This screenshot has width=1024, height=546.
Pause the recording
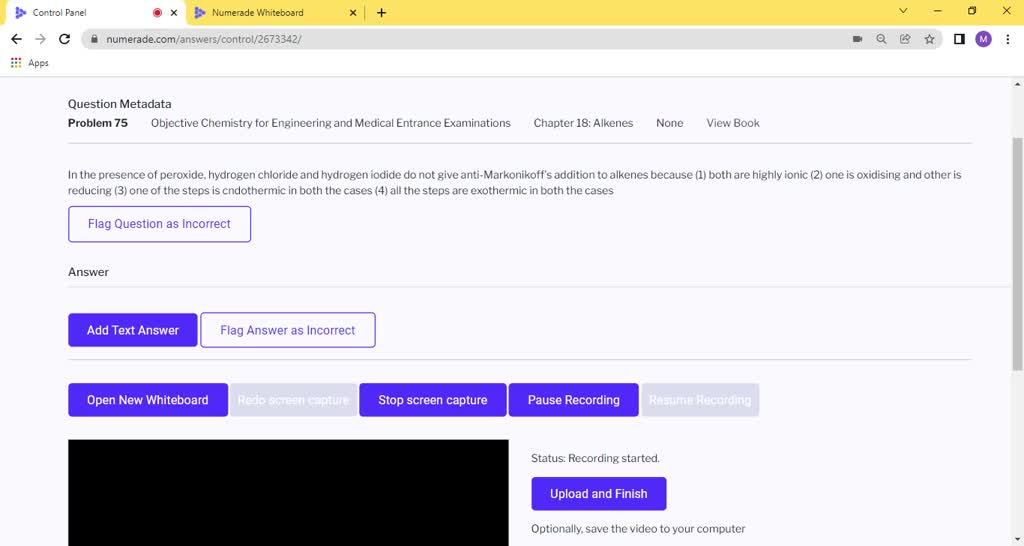coord(573,400)
